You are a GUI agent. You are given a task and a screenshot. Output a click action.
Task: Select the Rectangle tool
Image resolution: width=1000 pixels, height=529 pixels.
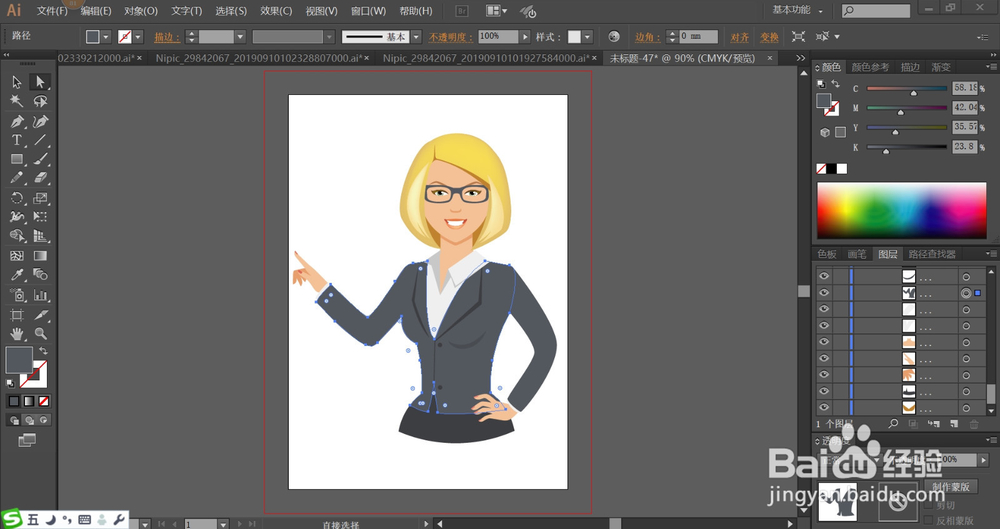click(x=17, y=160)
